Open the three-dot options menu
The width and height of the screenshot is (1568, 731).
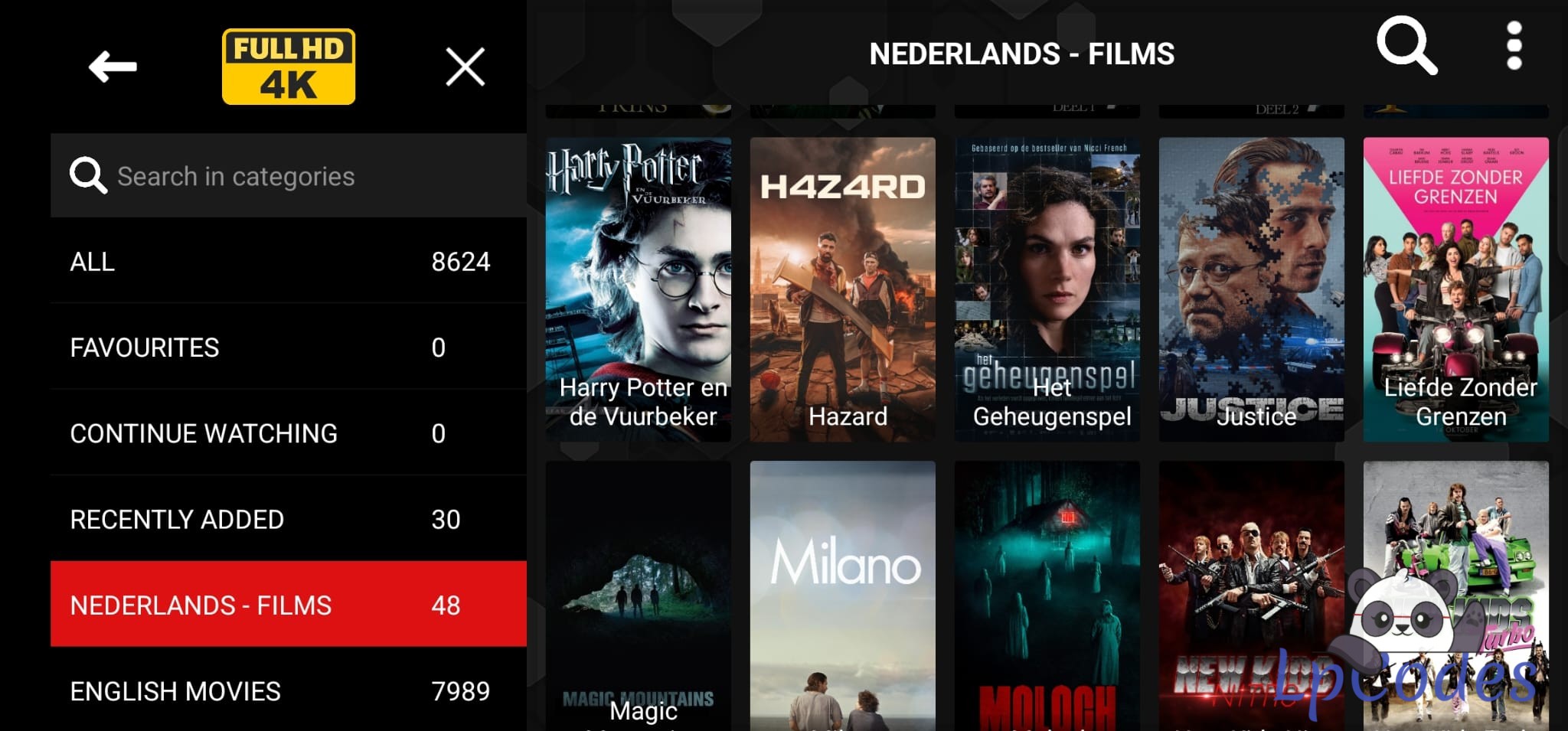coord(1514,46)
